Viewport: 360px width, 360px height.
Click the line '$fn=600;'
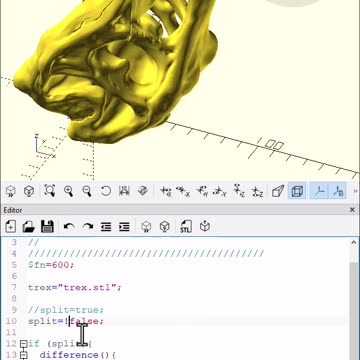(51, 265)
